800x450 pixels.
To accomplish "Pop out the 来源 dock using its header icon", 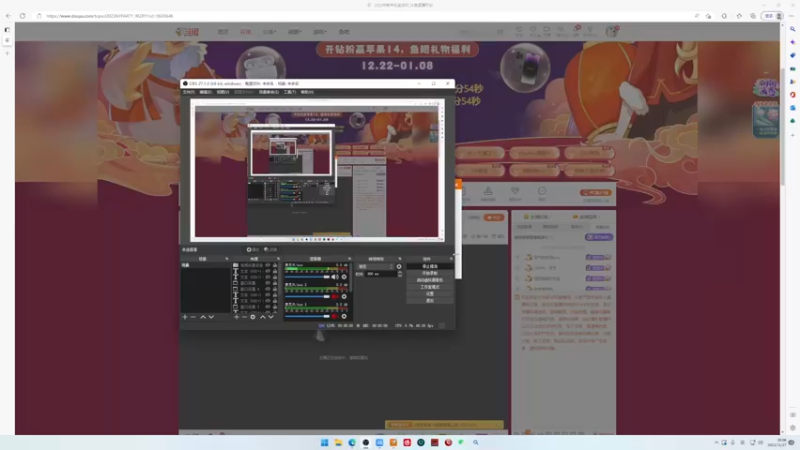I will [278, 259].
